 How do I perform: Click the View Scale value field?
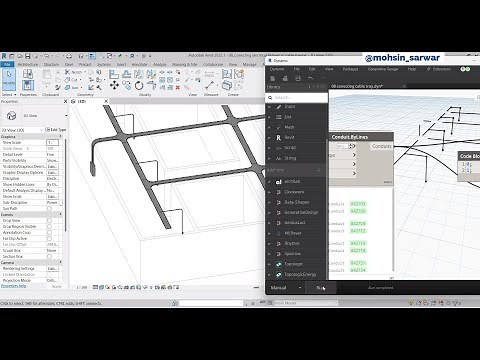pyautogui.click(x=52, y=143)
